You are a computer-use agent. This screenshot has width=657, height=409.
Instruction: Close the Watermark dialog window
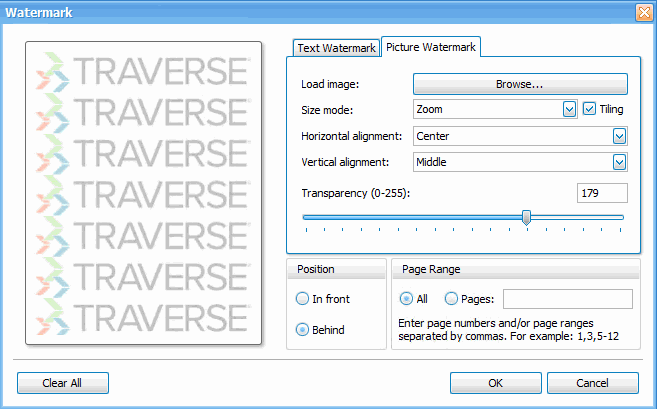pos(644,12)
